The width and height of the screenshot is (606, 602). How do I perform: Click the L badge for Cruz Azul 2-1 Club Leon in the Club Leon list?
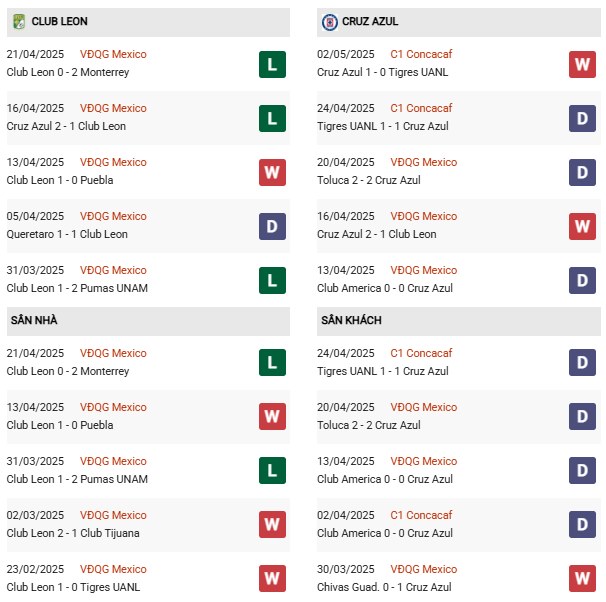point(272,119)
